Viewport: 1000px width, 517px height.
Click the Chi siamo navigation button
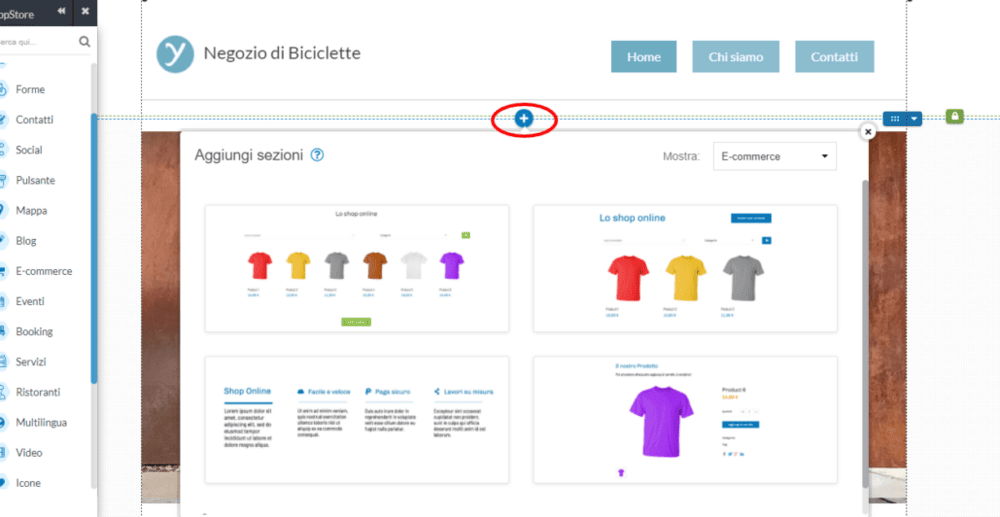[x=735, y=57]
